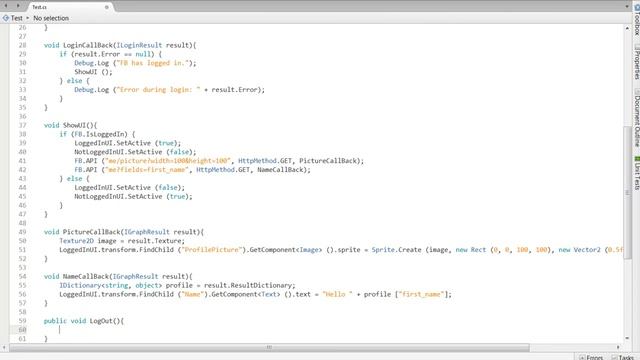
Task: Close the Test.cs tab
Action: tap(107, 7)
